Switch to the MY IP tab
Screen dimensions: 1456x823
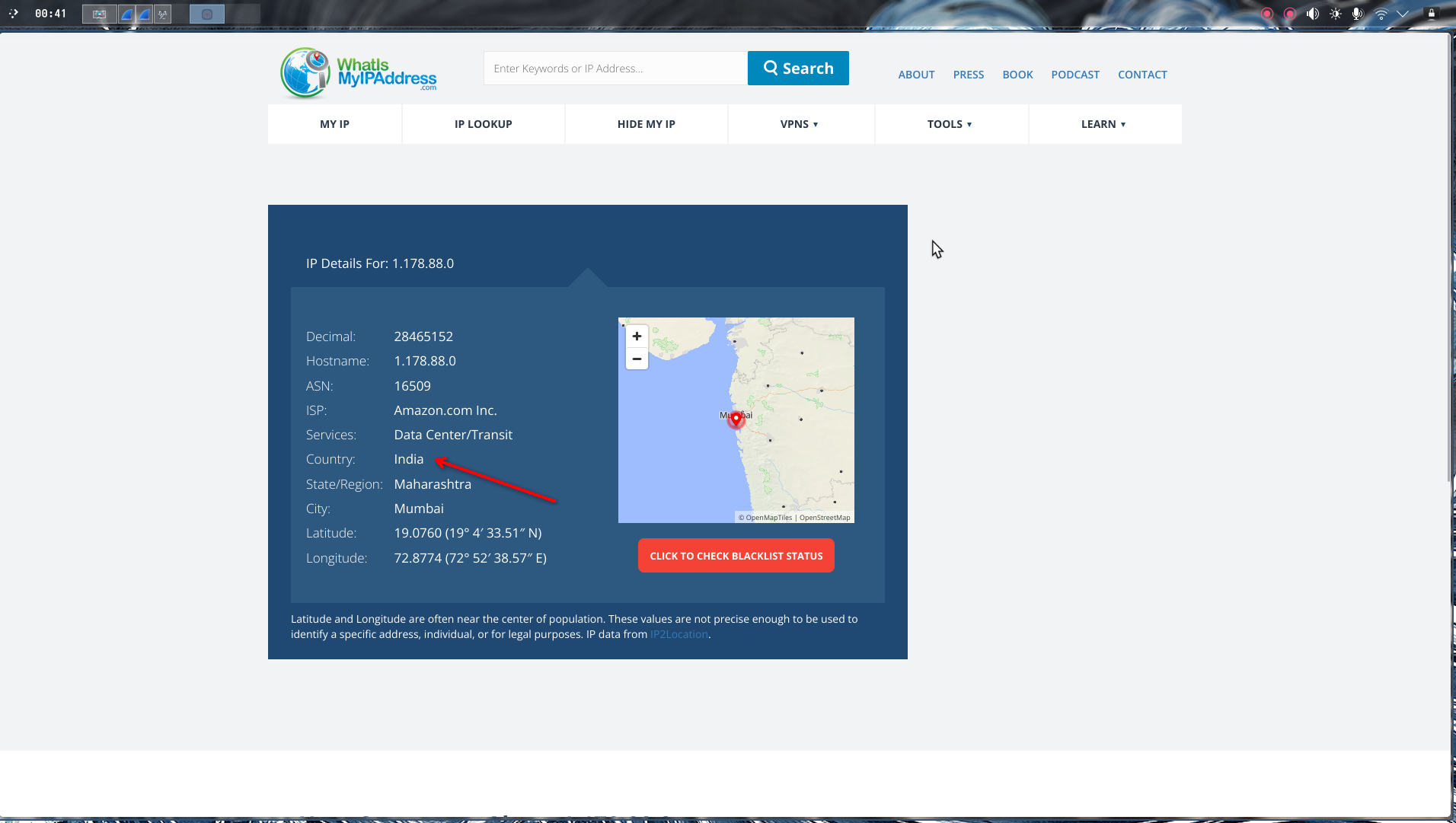[334, 123]
